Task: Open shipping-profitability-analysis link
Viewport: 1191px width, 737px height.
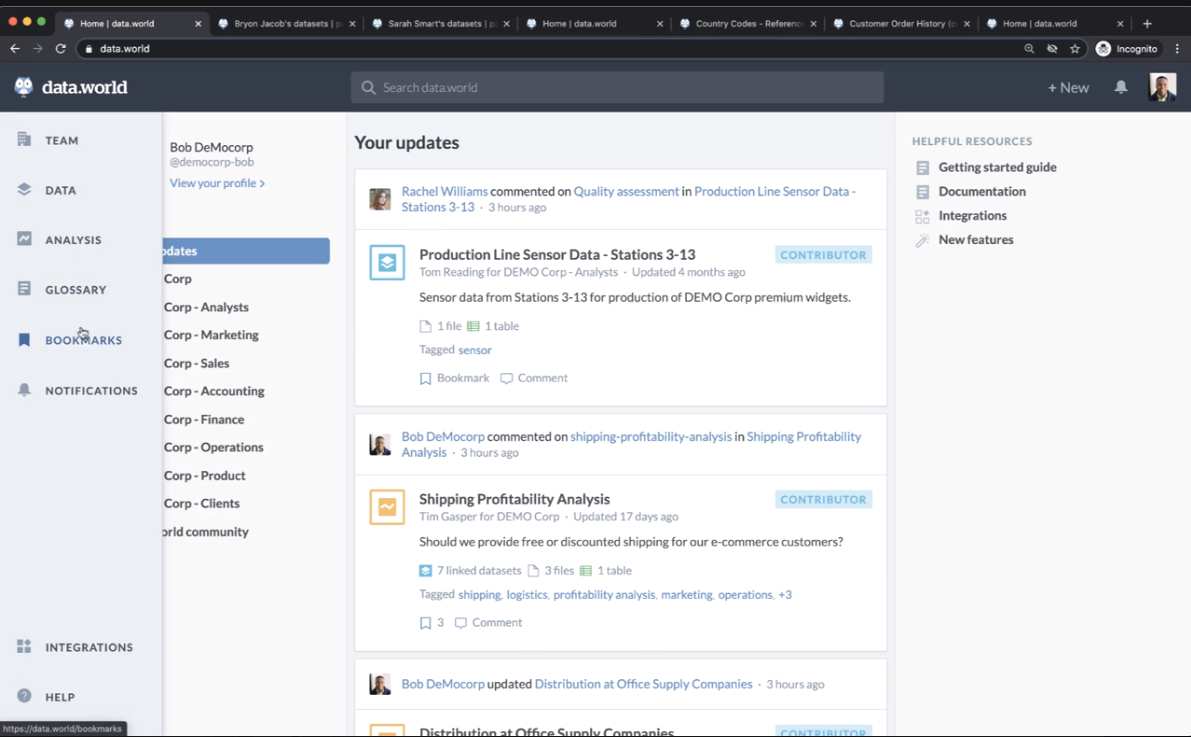Action: coord(651,437)
